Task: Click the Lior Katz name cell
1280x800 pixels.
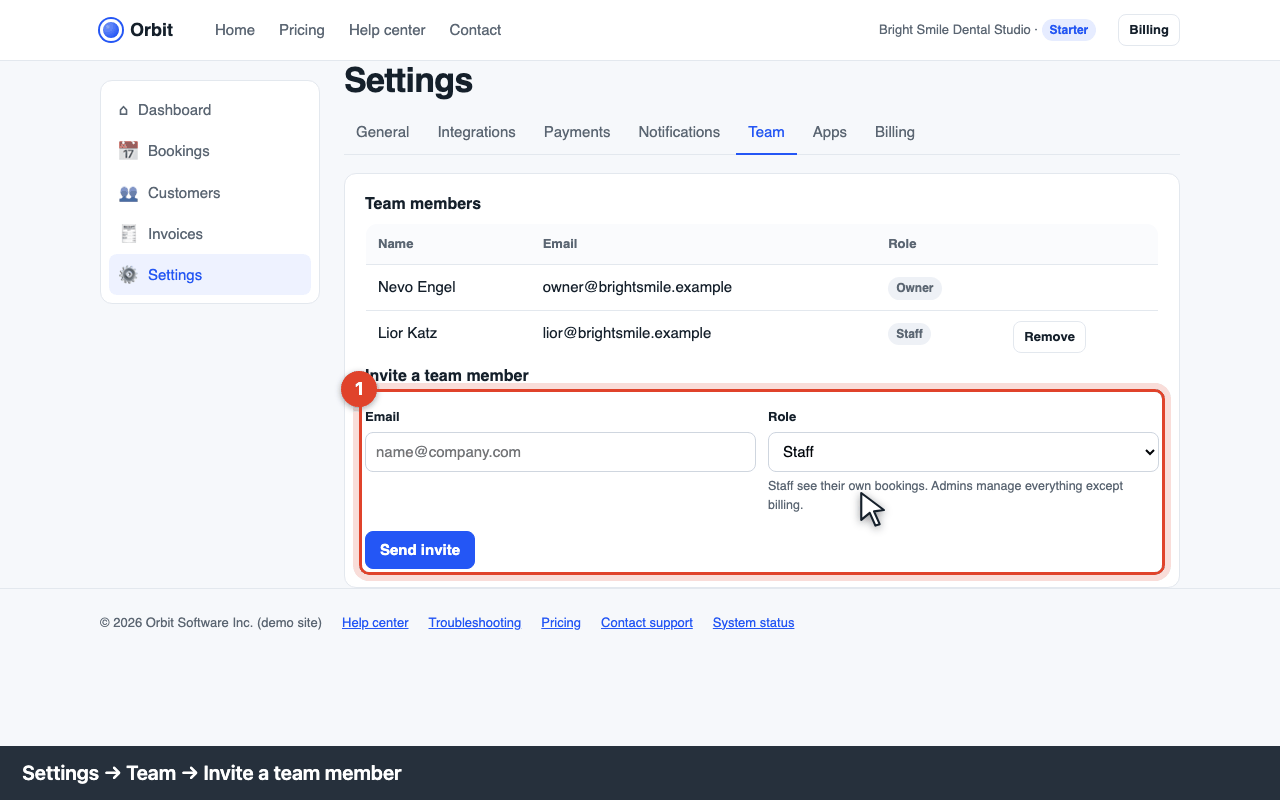Action: (408, 333)
